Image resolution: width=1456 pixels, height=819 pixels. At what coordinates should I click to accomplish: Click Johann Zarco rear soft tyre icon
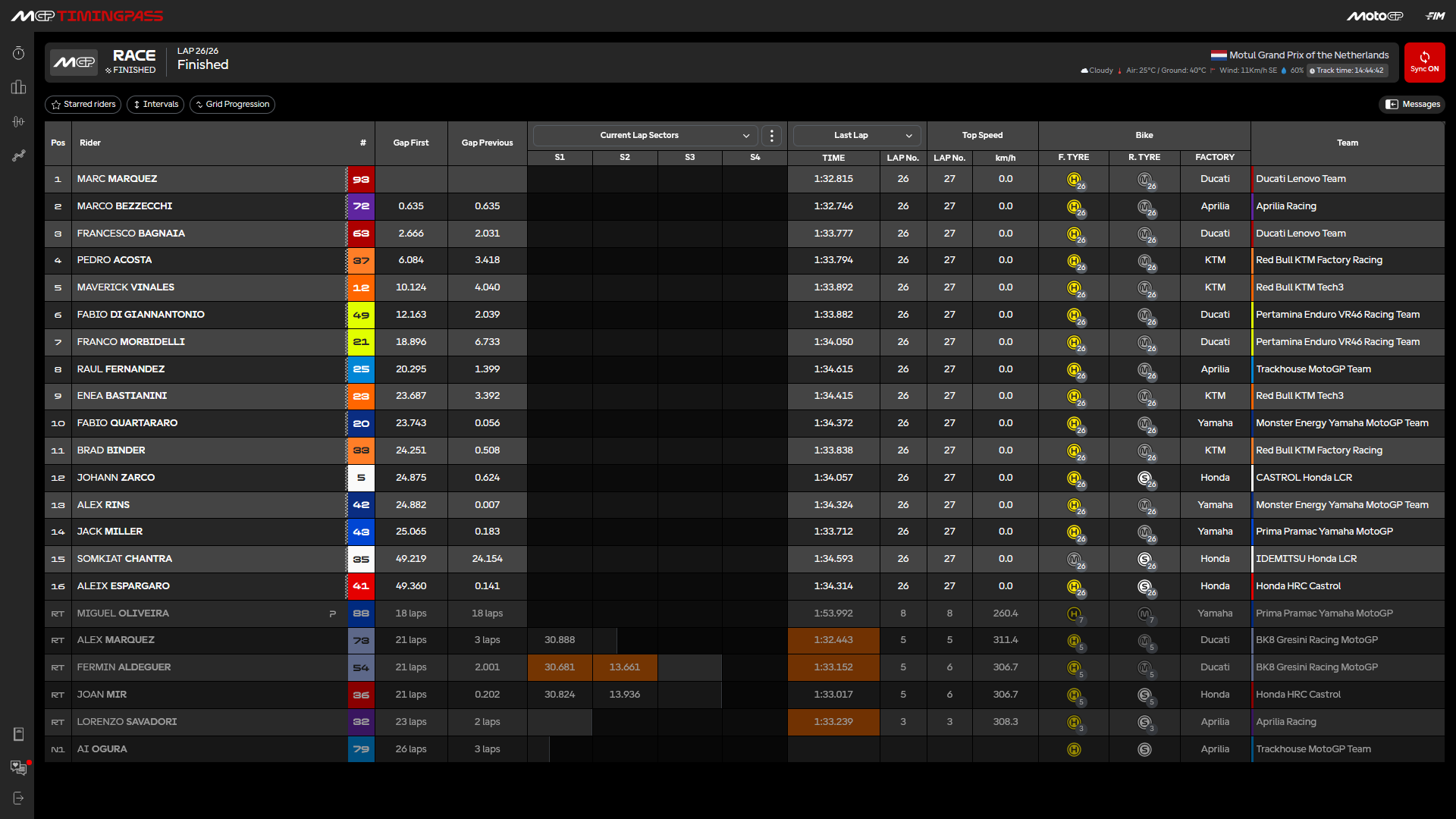[1145, 479]
